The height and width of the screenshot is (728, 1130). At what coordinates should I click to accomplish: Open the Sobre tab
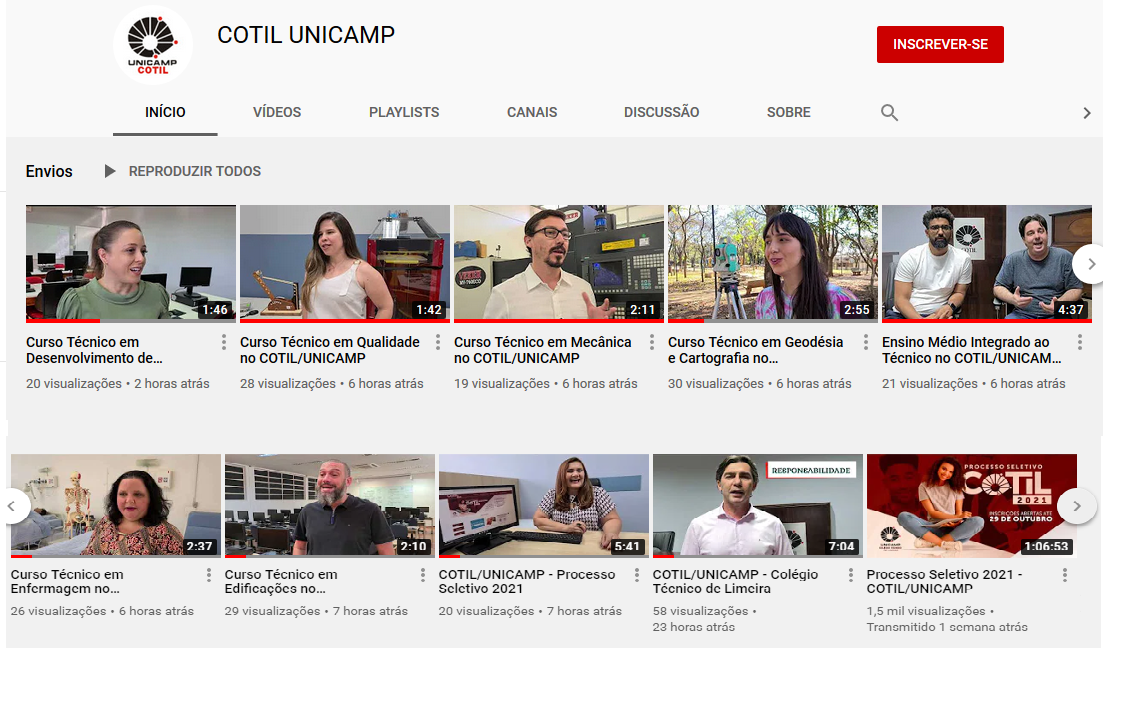click(x=788, y=112)
